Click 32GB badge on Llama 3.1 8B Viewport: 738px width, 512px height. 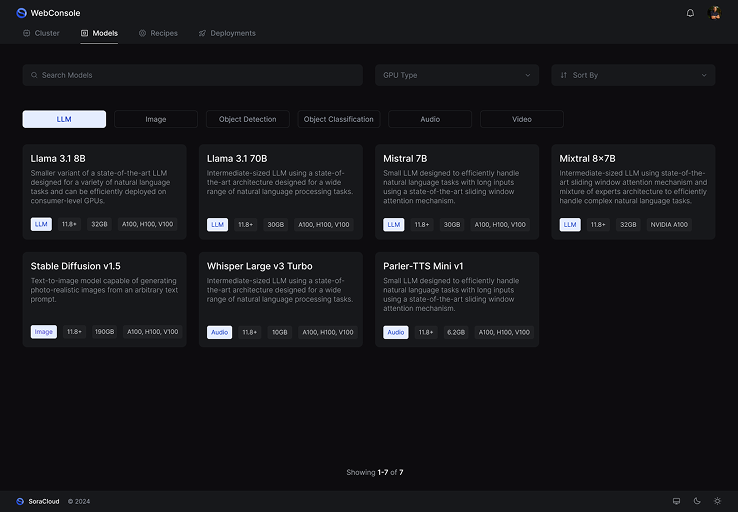99,224
